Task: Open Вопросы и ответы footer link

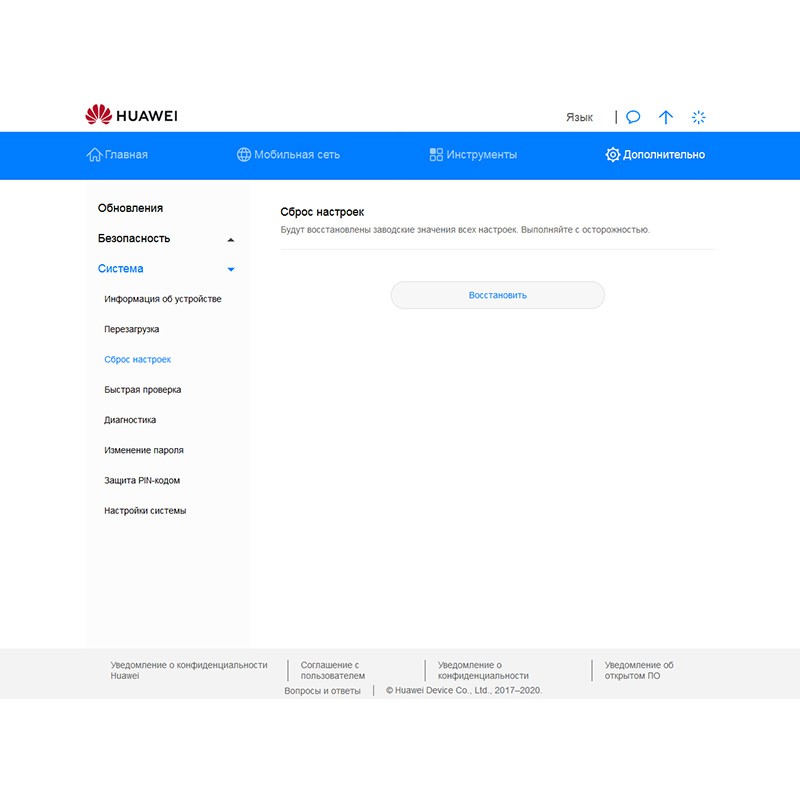Action: click(322, 690)
